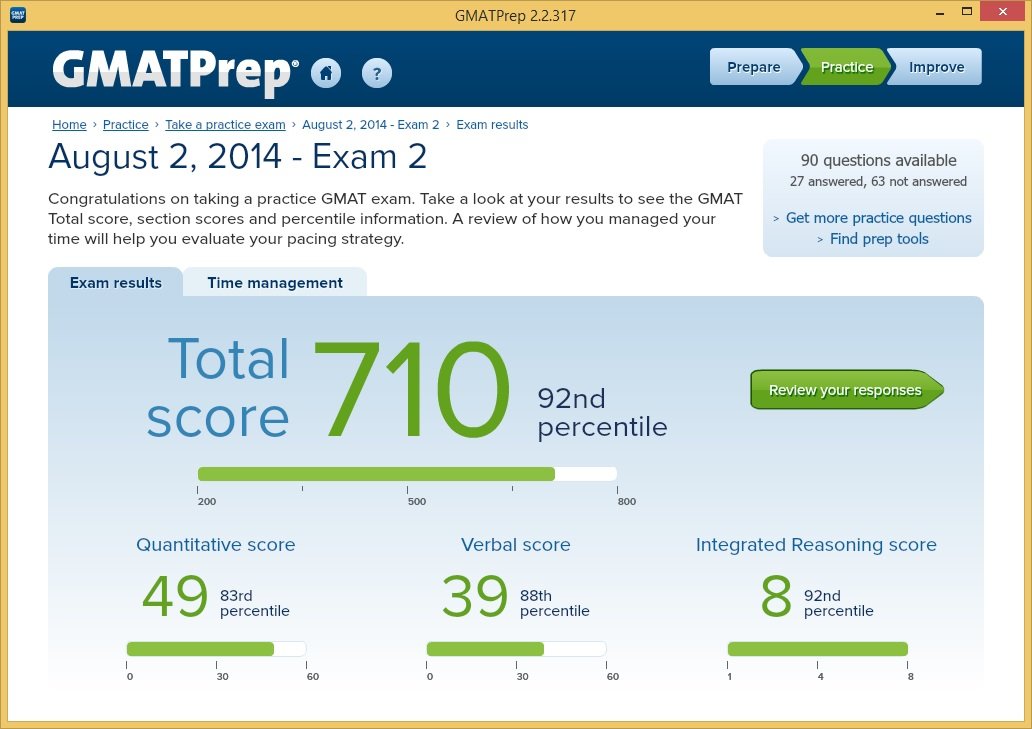
Task: Click the 'Exam results' breadcrumb text
Action: 492,125
